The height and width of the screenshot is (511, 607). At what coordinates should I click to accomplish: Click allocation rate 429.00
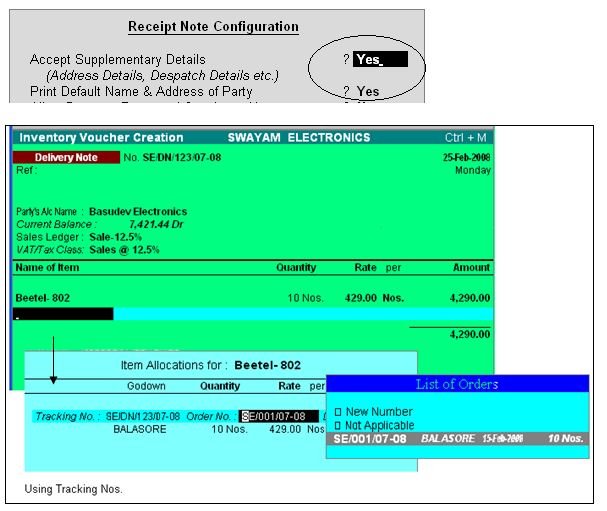pos(285,429)
